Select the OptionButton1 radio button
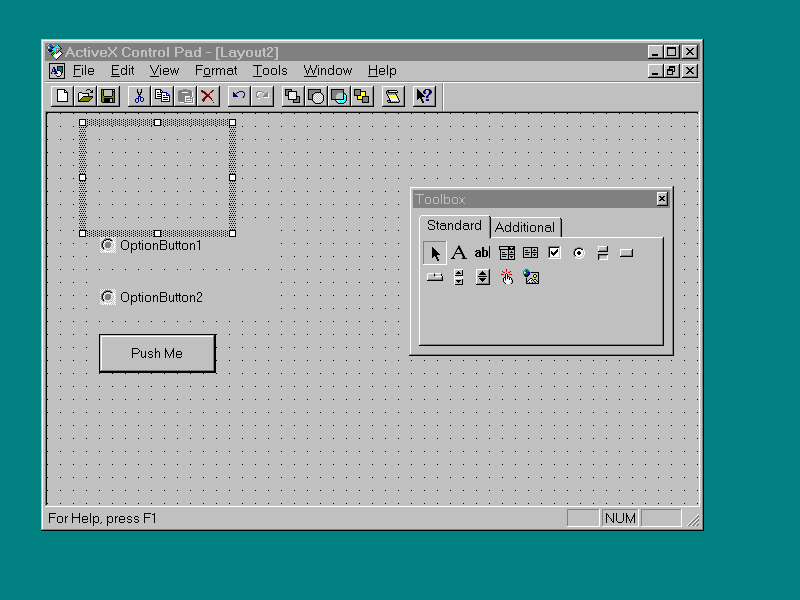800x600 pixels. [108, 245]
